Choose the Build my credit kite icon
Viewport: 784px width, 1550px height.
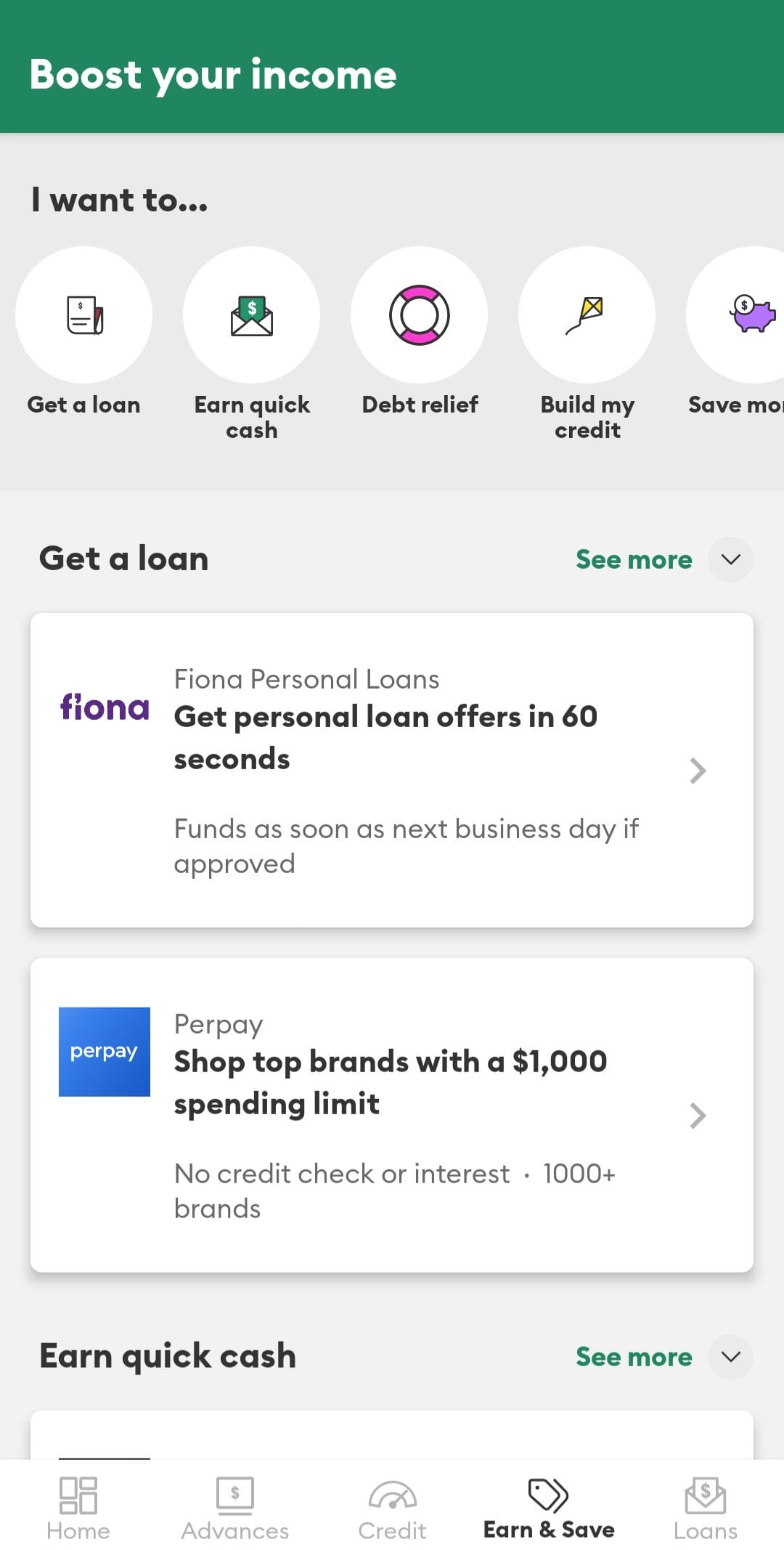click(587, 315)
